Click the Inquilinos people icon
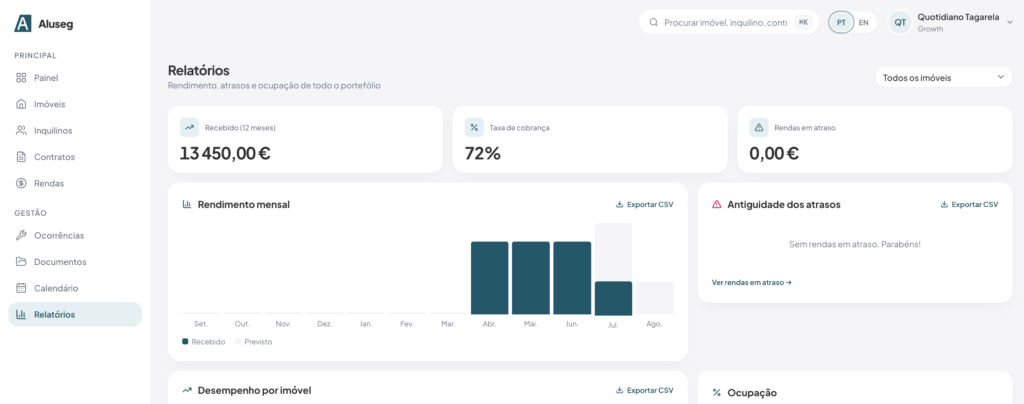The width and height of the screenshot is (1024, 404). (x=21, y=131)
